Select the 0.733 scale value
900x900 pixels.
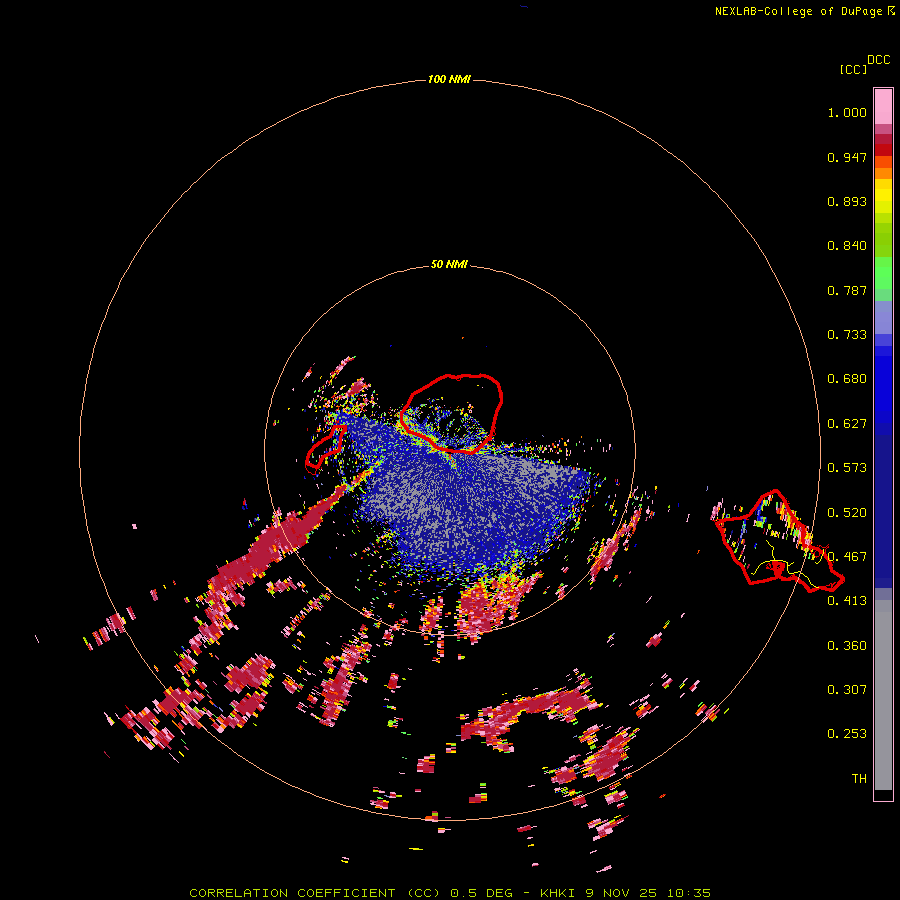pyautogui.click(x=847, y=335)
